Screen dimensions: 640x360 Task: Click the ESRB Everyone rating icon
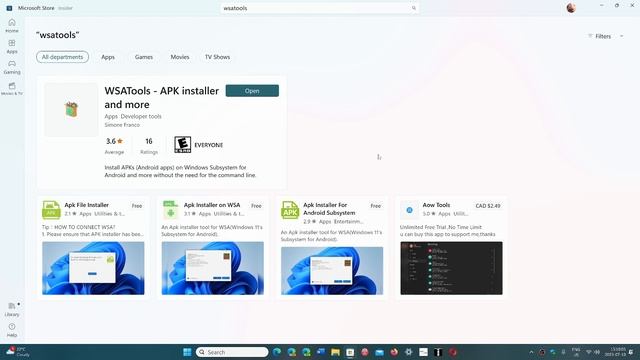[182, 145]
